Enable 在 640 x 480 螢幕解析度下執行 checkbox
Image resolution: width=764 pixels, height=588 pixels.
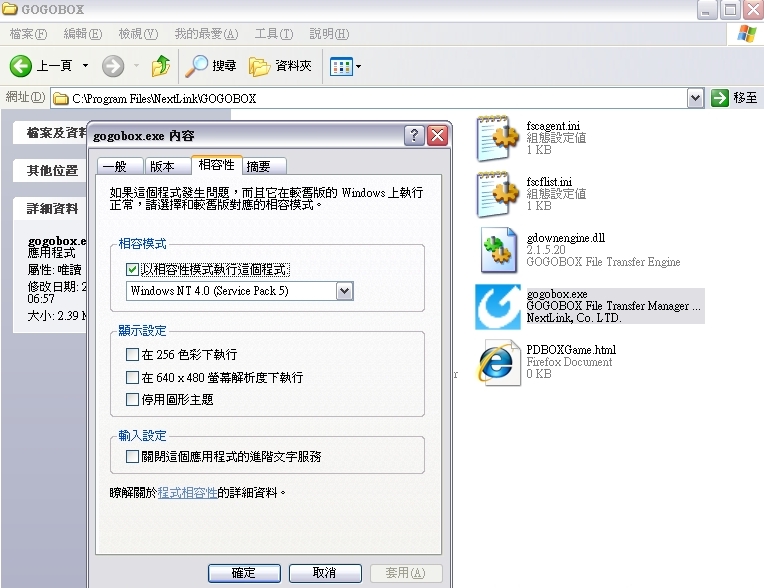coord(132,377)
